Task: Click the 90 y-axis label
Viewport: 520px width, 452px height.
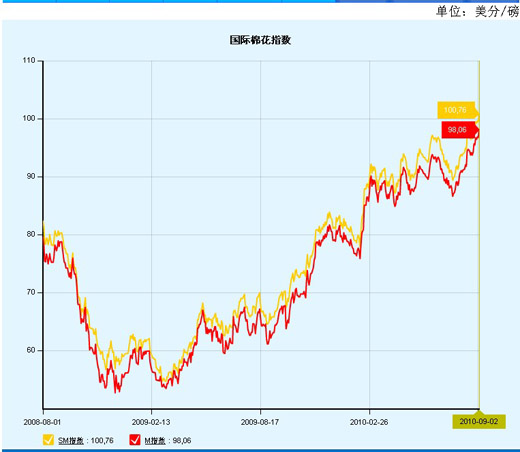Action: [31, 176]
